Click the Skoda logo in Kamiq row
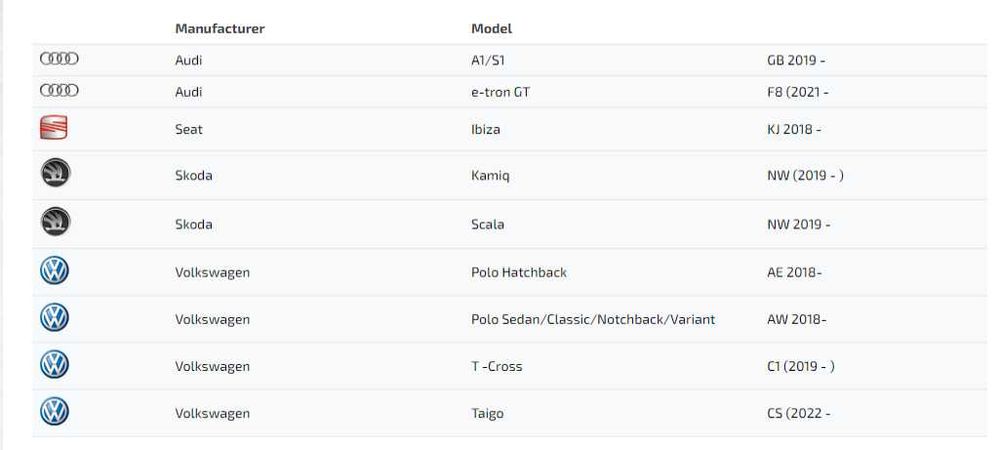Image resolution: width=1000 pixels, height=450 pixels. coord(54,175)
